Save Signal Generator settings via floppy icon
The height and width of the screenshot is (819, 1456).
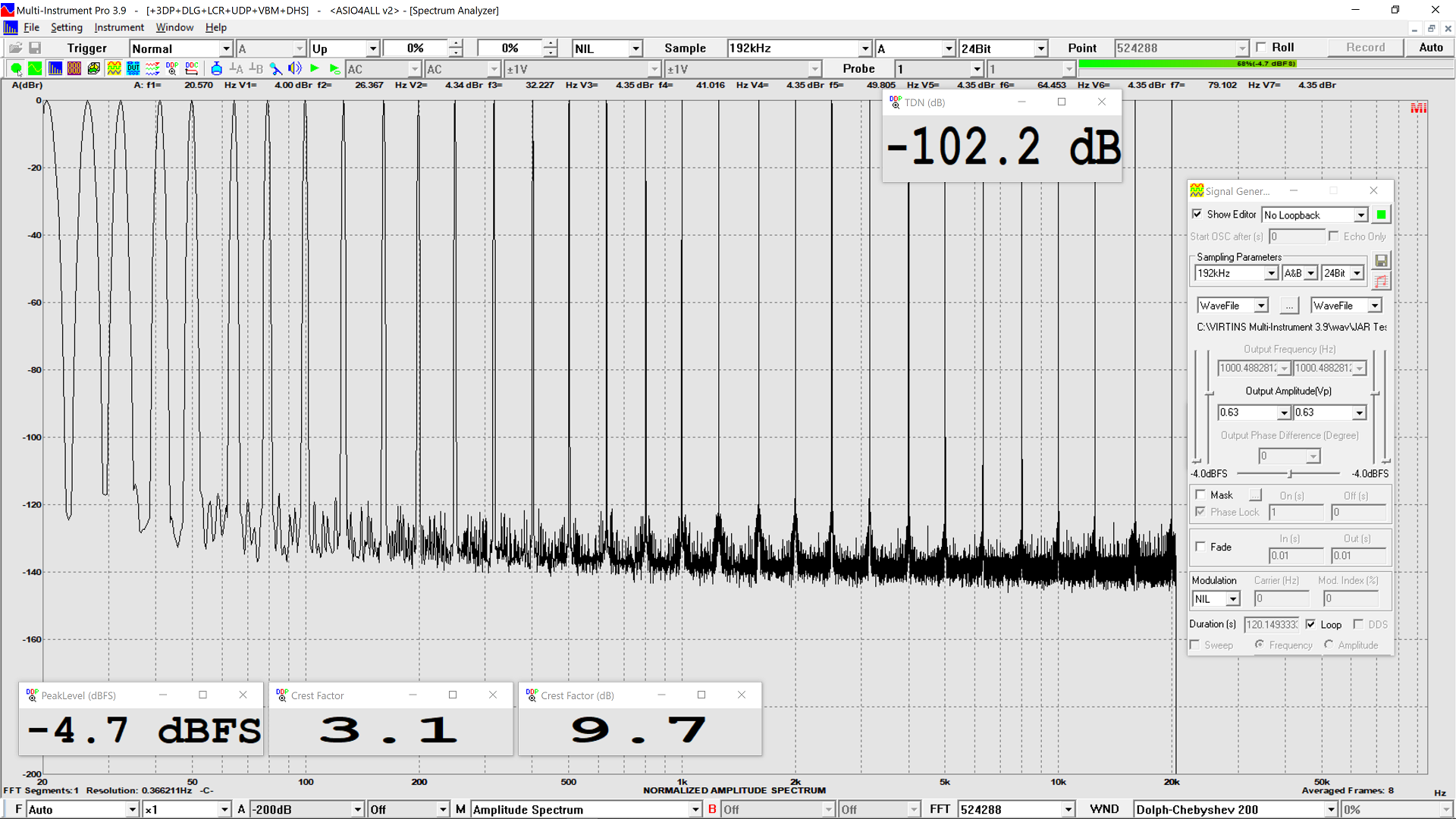coord(1381,261)
